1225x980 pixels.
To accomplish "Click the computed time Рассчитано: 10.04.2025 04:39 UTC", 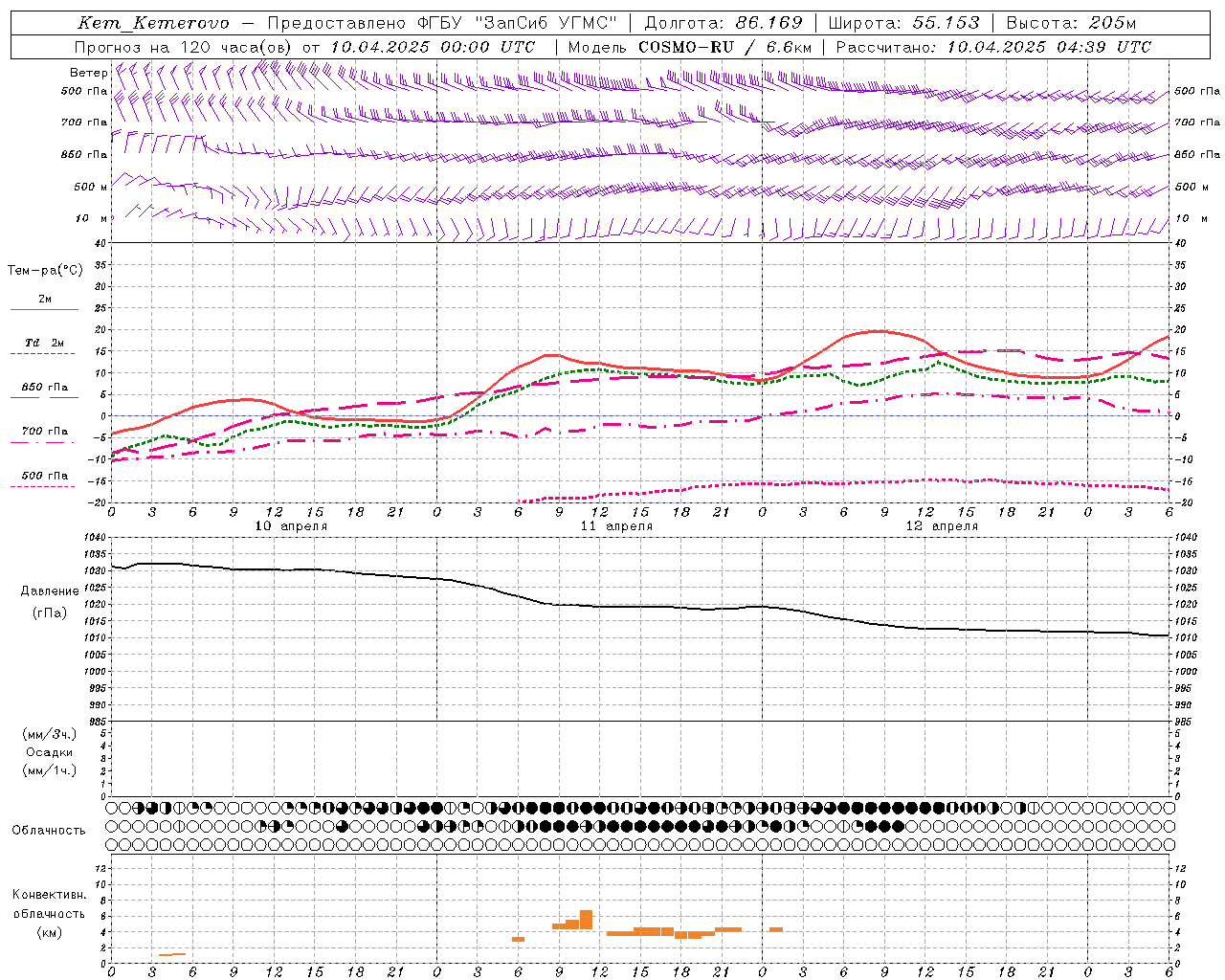I will 993,47.
